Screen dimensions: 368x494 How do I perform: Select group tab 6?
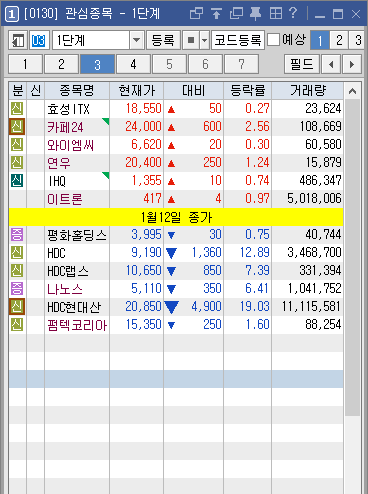click(x=205, y=64)
